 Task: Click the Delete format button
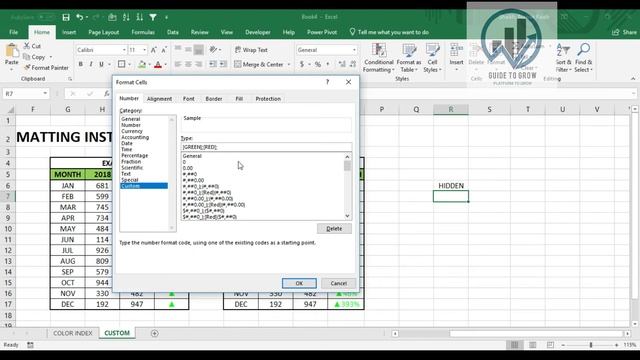(x=334, y=229)
